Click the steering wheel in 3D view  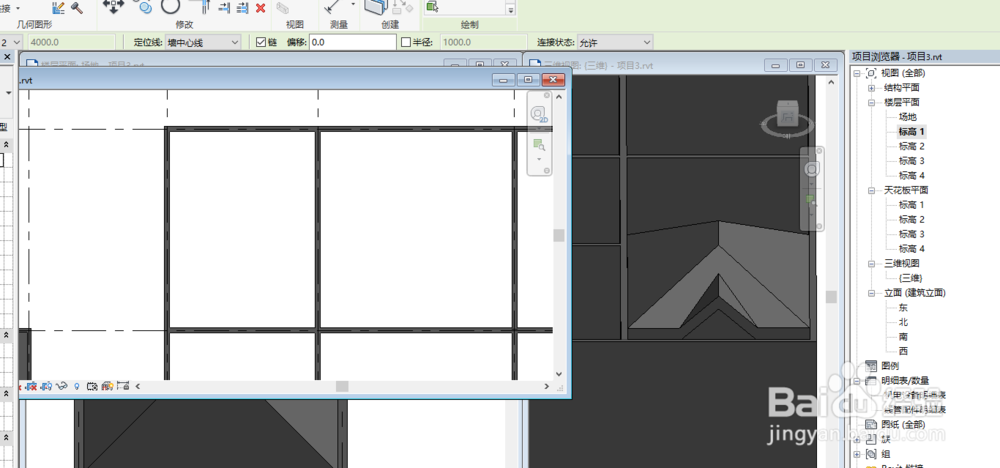[812, 169]
